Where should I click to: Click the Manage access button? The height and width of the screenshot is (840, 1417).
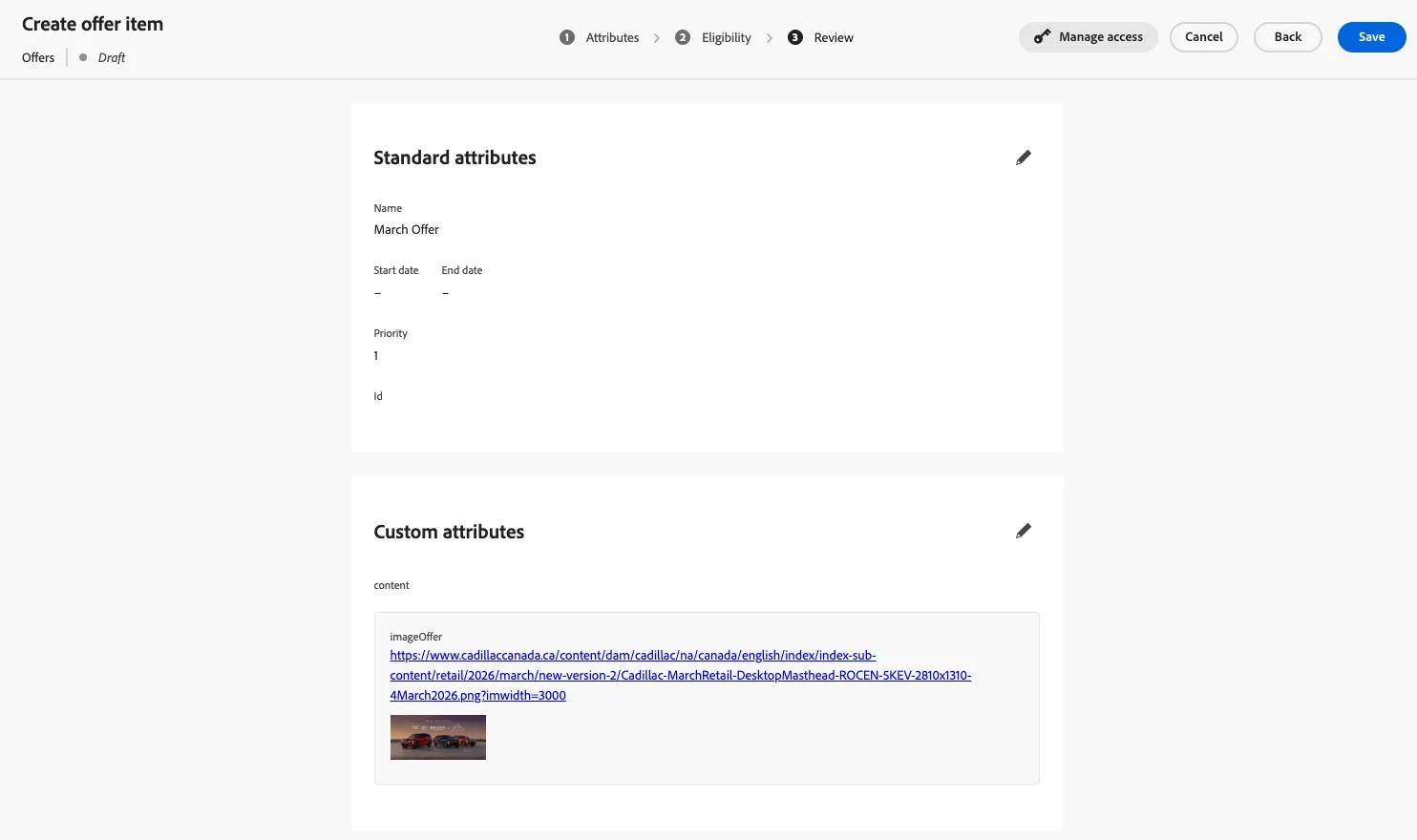1089,37
